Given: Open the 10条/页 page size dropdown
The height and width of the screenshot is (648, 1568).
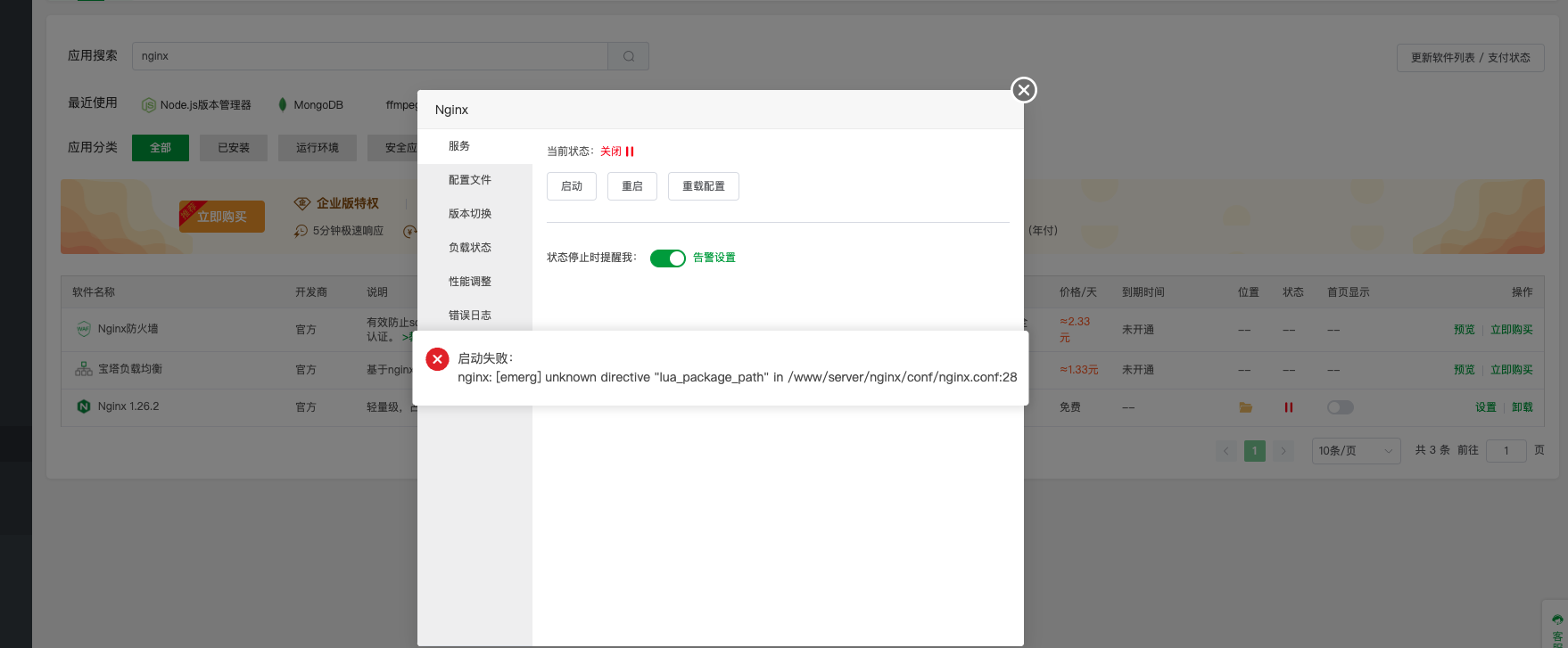Looking at the screenshot, I should (x=1355, y=450).
